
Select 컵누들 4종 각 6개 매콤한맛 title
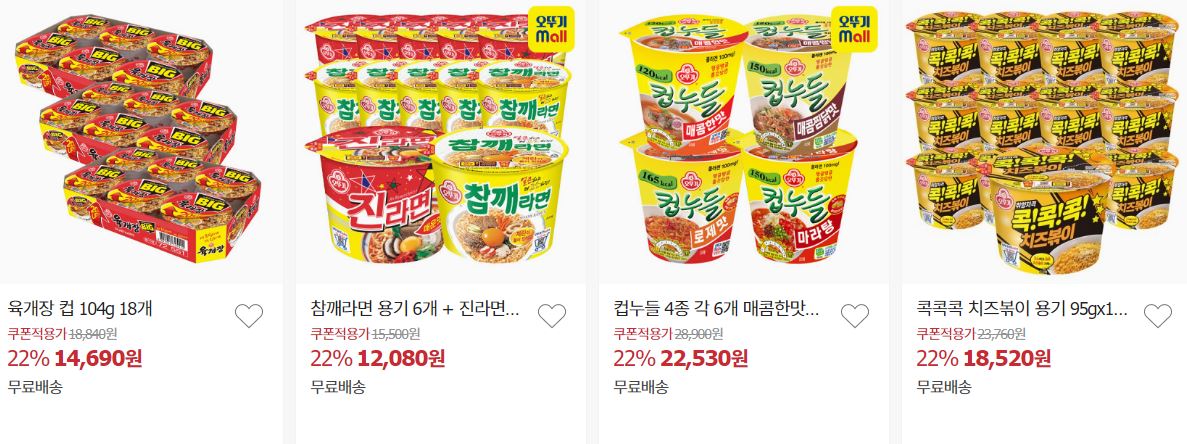(x=718, y=309)
